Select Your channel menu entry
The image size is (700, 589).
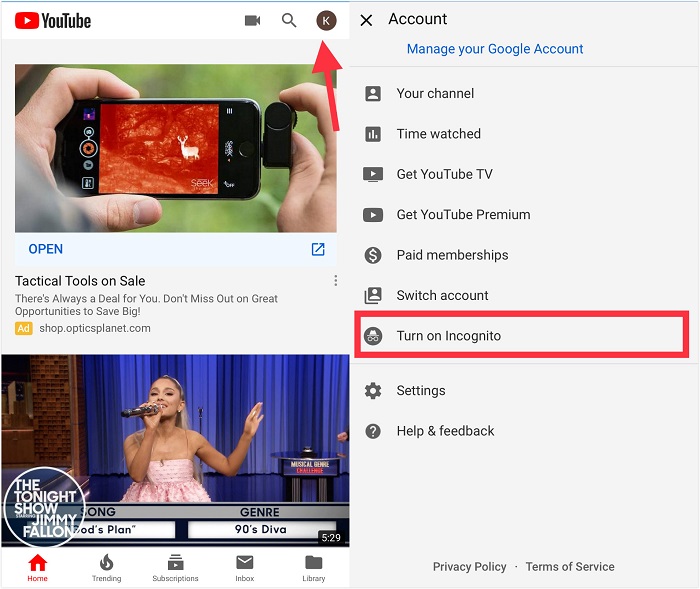(x=525, y=93)
